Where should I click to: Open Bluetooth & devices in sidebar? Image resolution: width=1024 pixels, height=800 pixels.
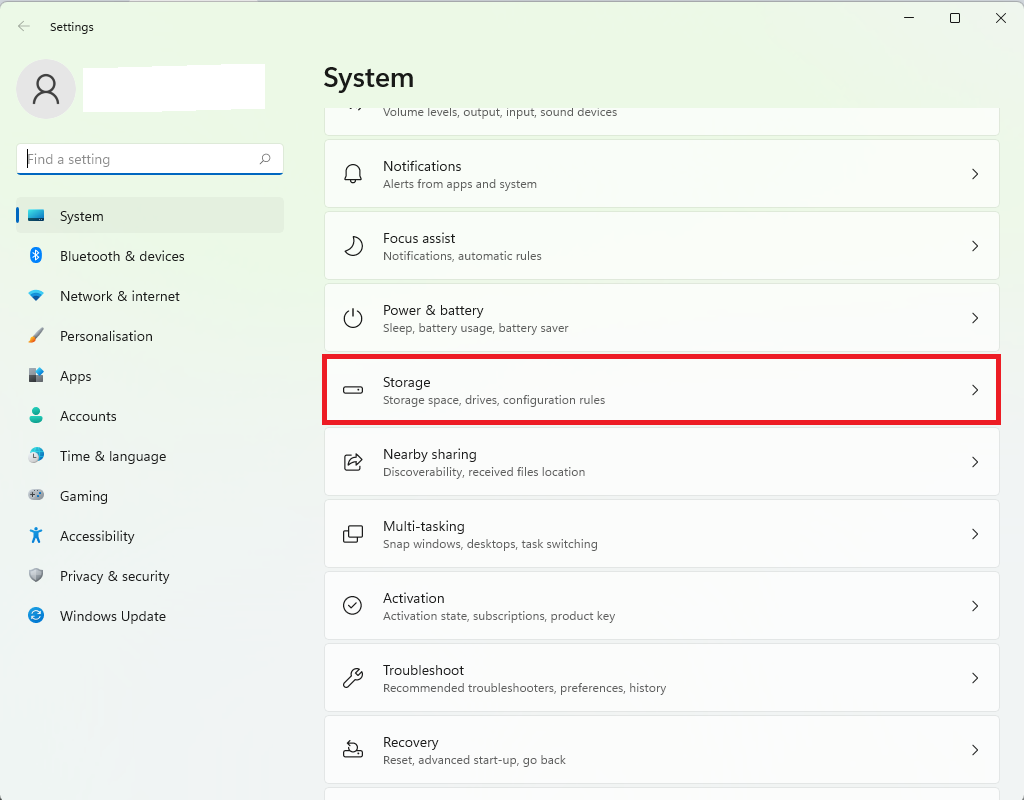tap(122, 256)
